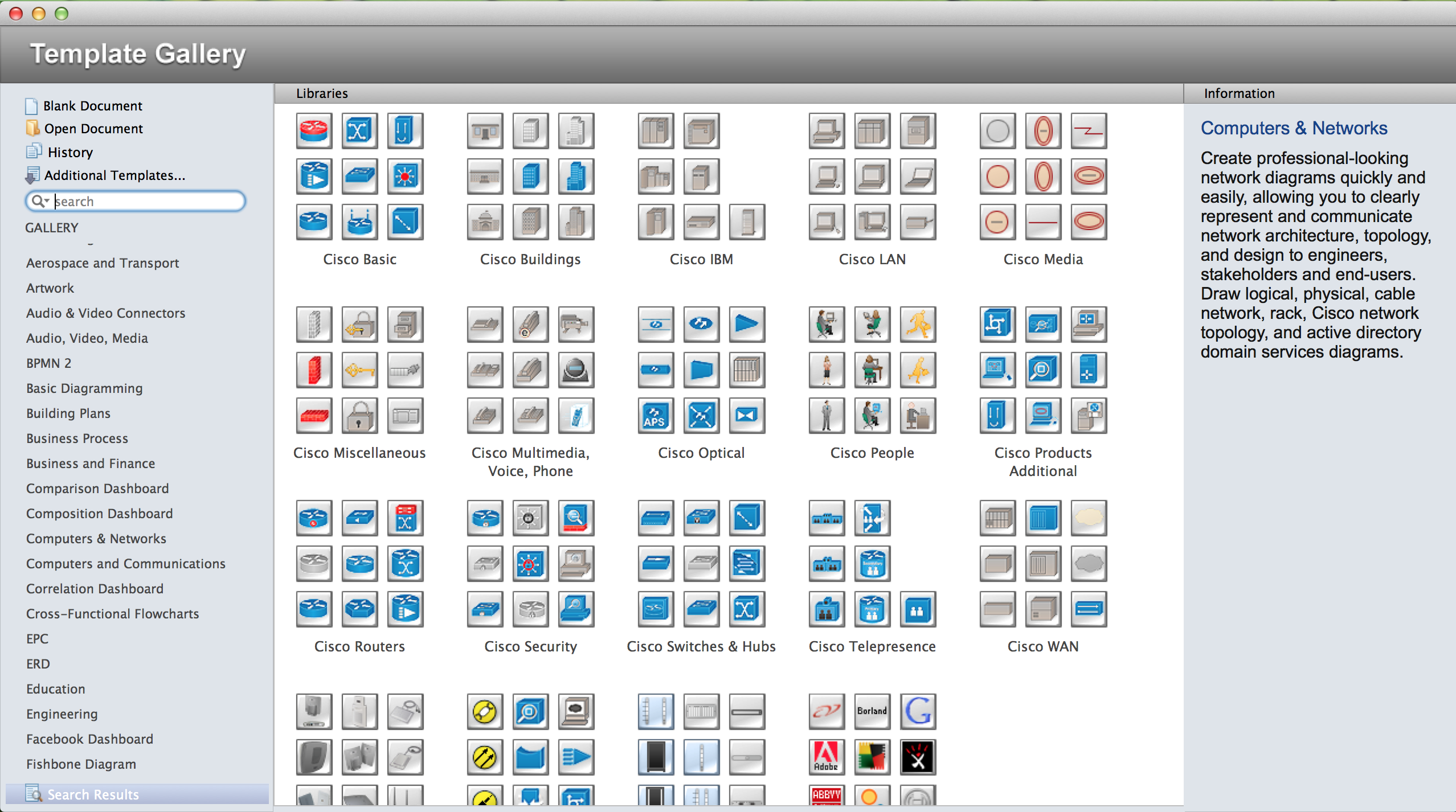Open the Cisco Telepresence library label

coord(872,646)
